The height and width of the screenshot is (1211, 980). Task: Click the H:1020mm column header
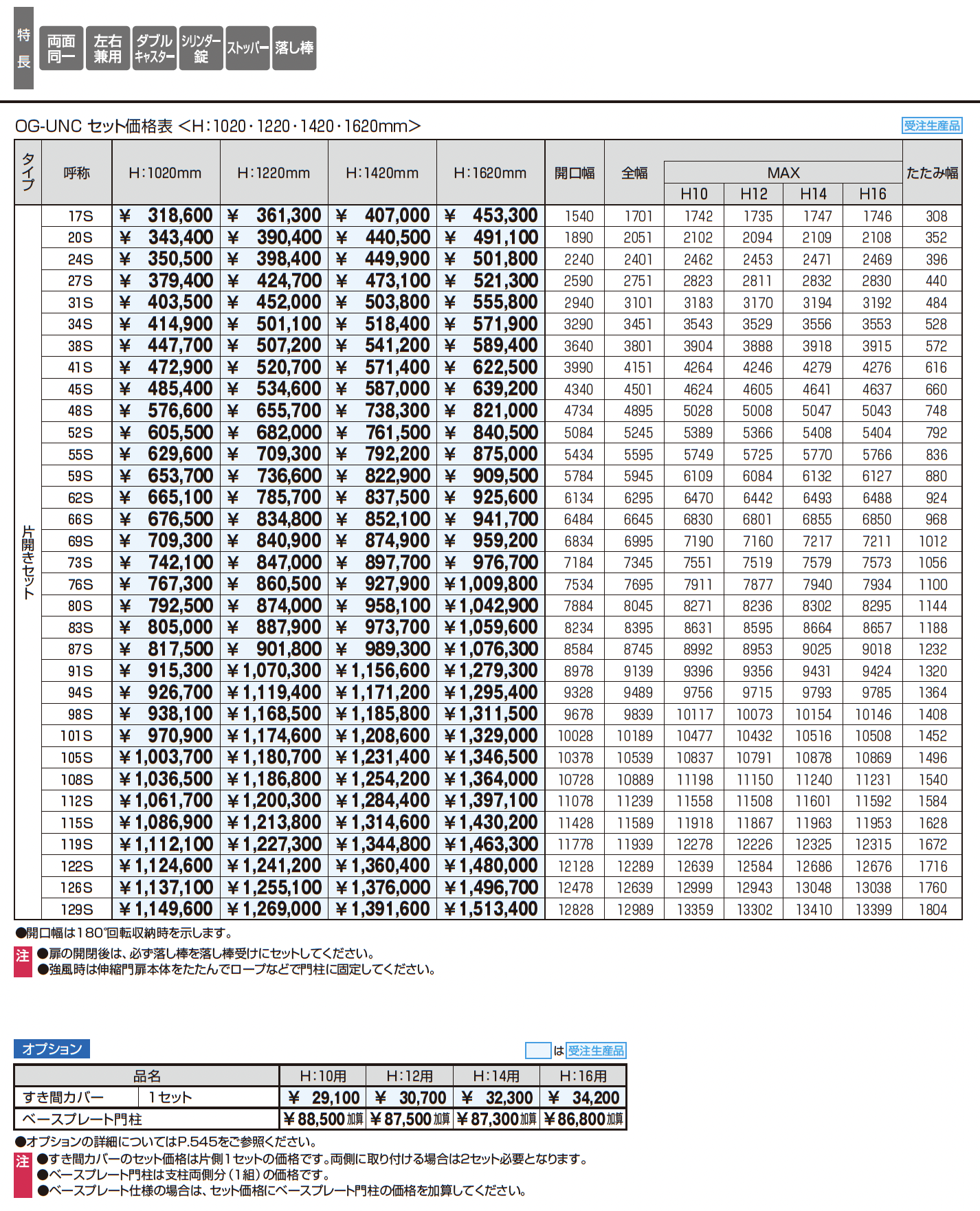[166, 173]
